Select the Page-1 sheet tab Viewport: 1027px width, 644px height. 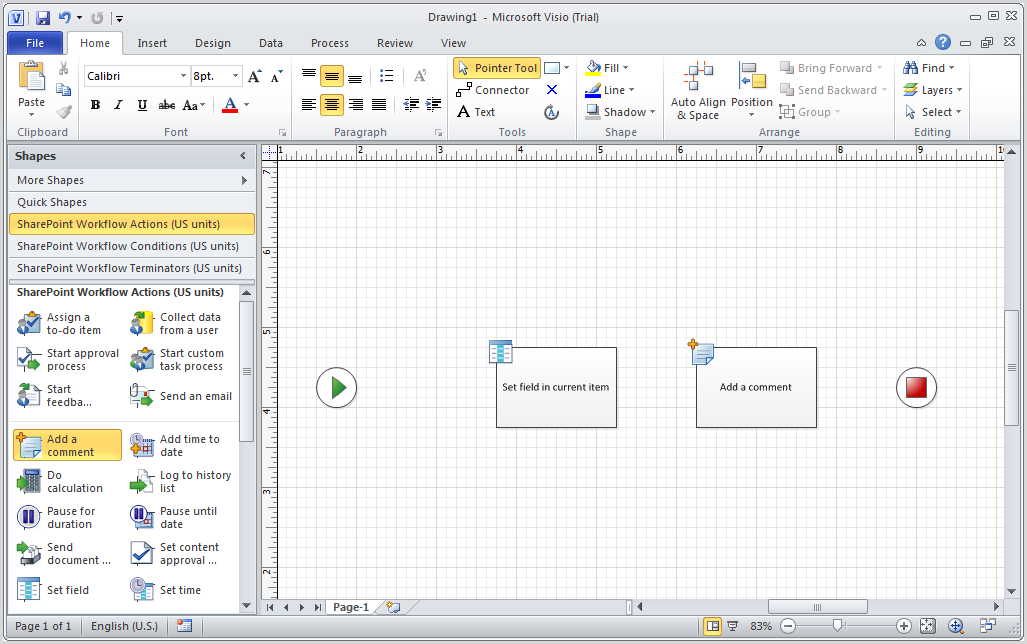(x=350, y=607)
